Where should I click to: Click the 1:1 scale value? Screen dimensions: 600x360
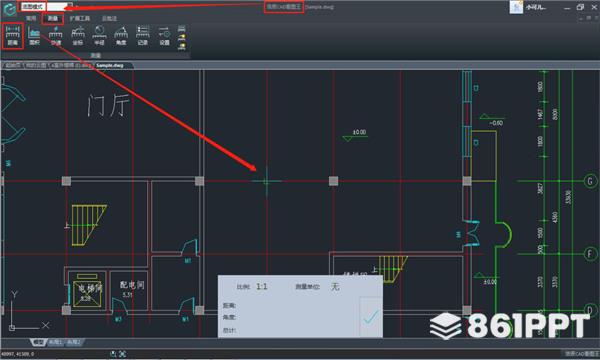pyautogui.click(x=262, y=287)
